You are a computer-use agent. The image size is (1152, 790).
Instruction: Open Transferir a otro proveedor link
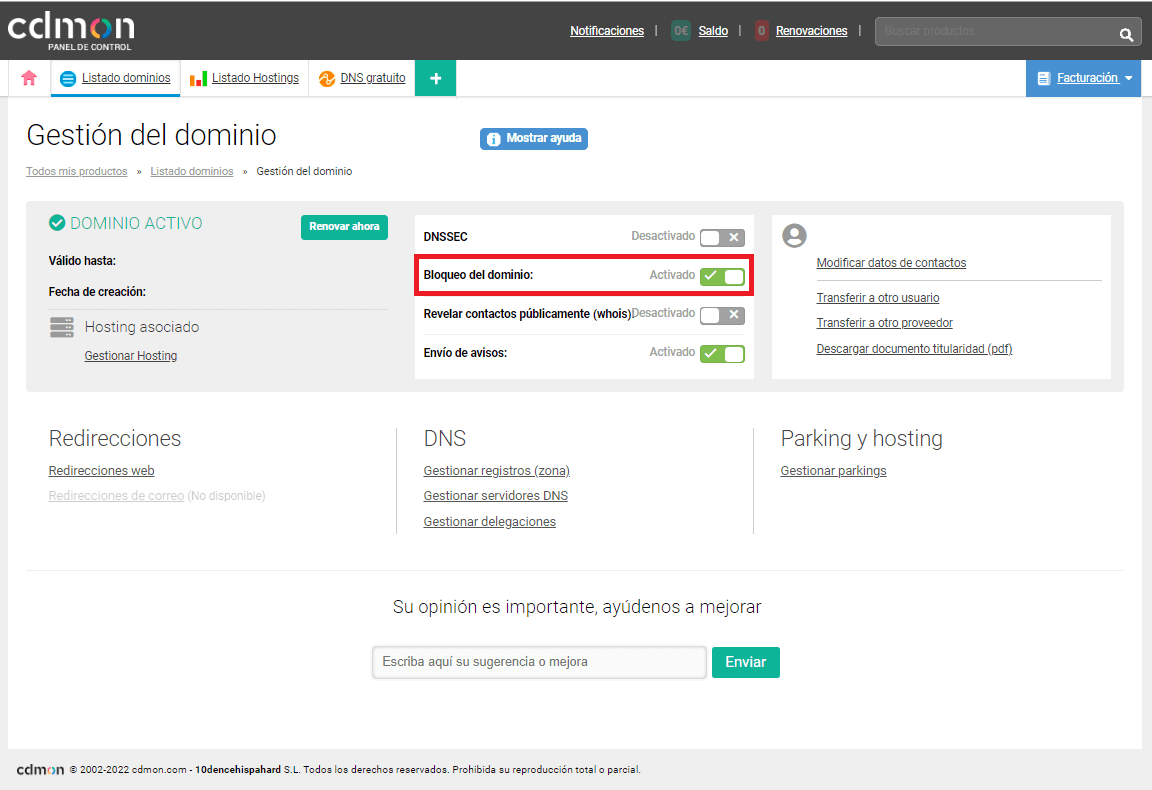[x=884, y=323]
